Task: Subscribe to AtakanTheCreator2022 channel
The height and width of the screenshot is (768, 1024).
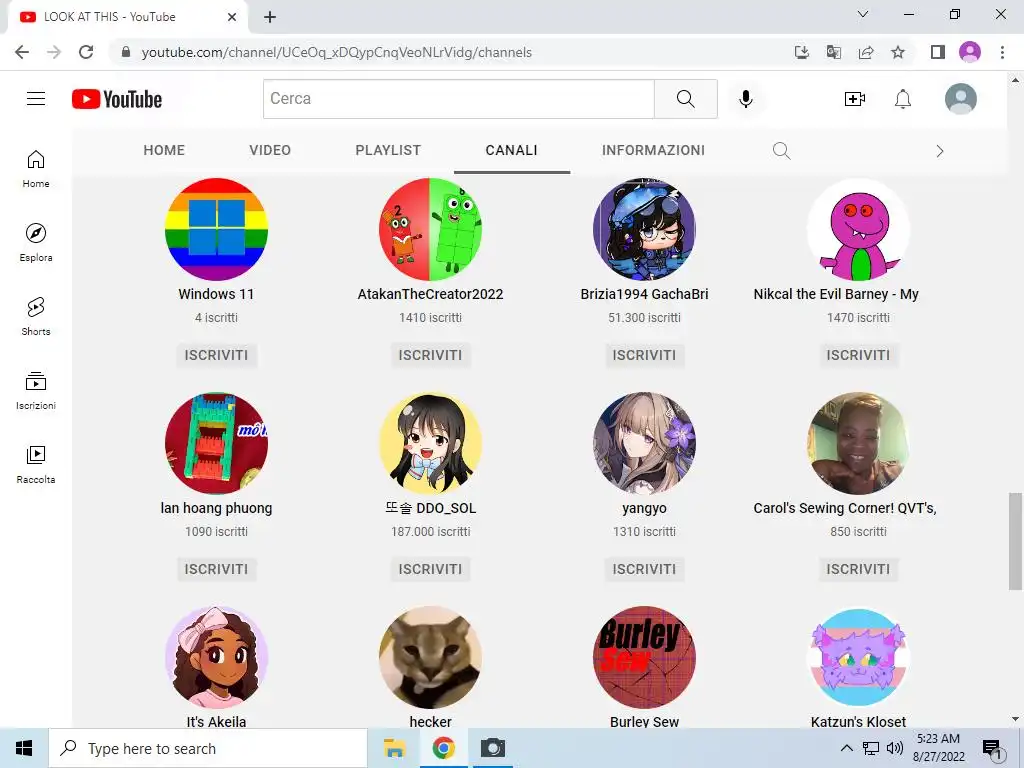Action: pos(430,355)
